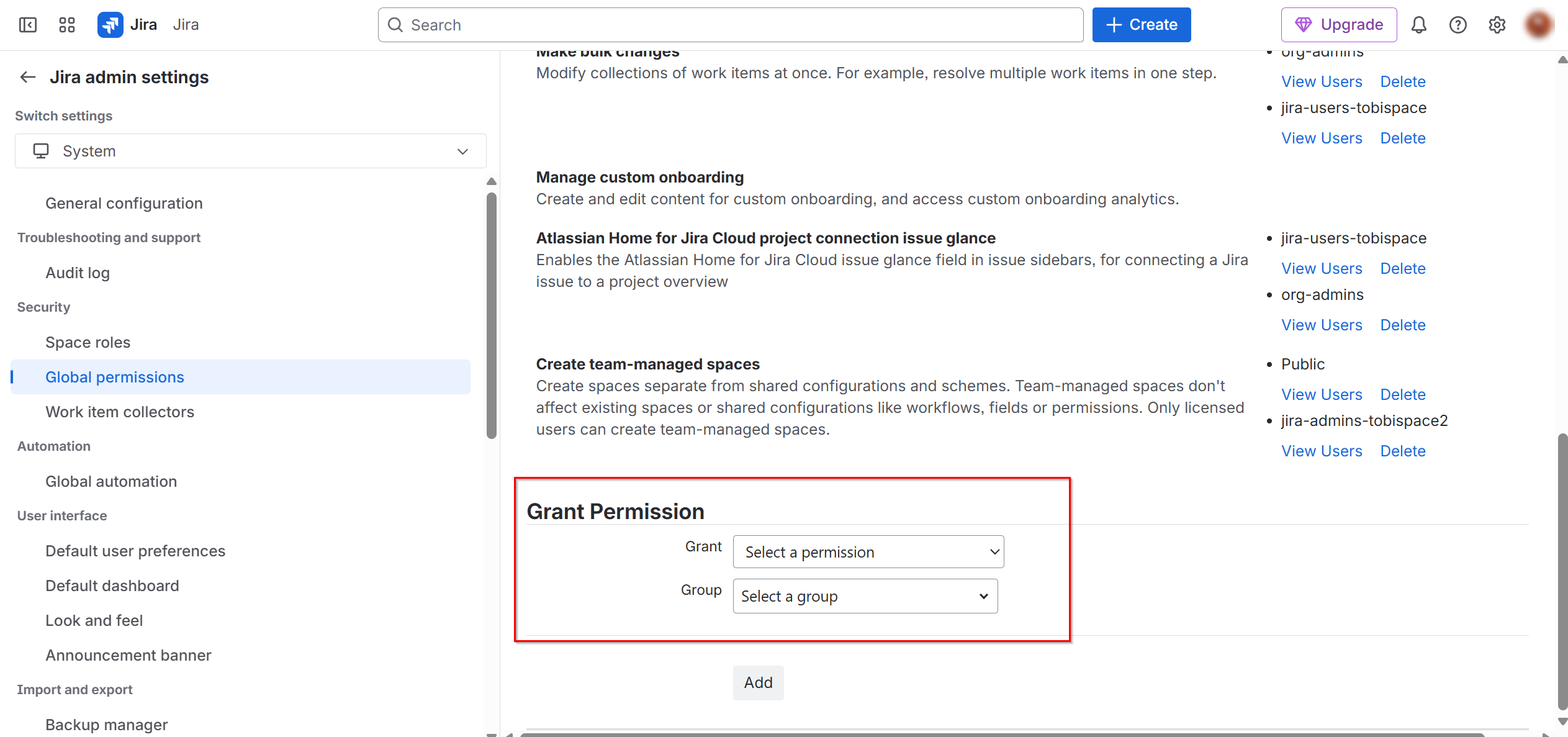The image size is (1568, 737).
Task: Click the Add permission button
Action: point(758,682)
